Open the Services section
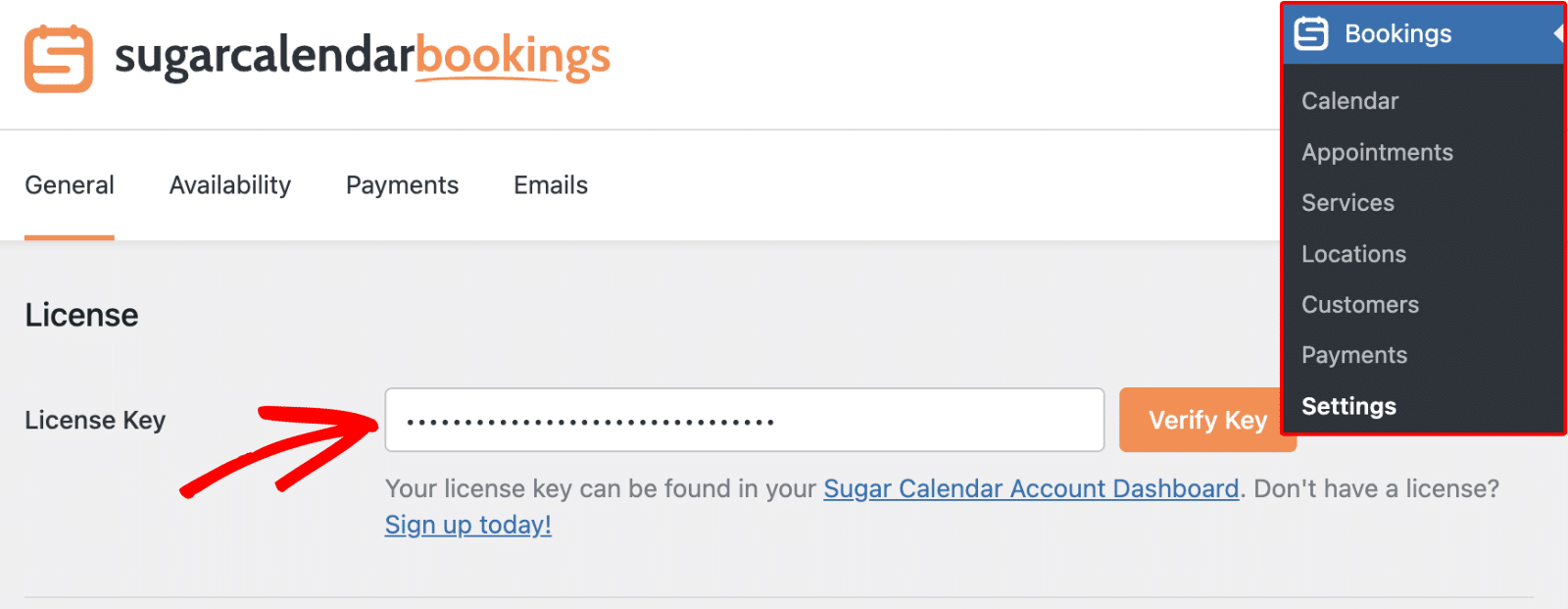Viewport: 1568px width, 609px height. pyautogui.click(x=1347, y=203)
